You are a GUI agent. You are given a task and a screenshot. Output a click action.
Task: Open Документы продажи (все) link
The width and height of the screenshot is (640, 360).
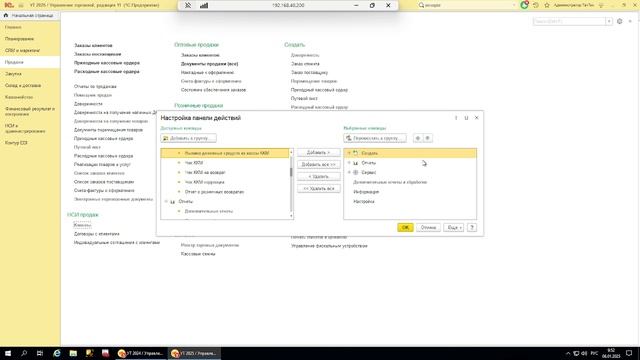[x=209, y=64]
